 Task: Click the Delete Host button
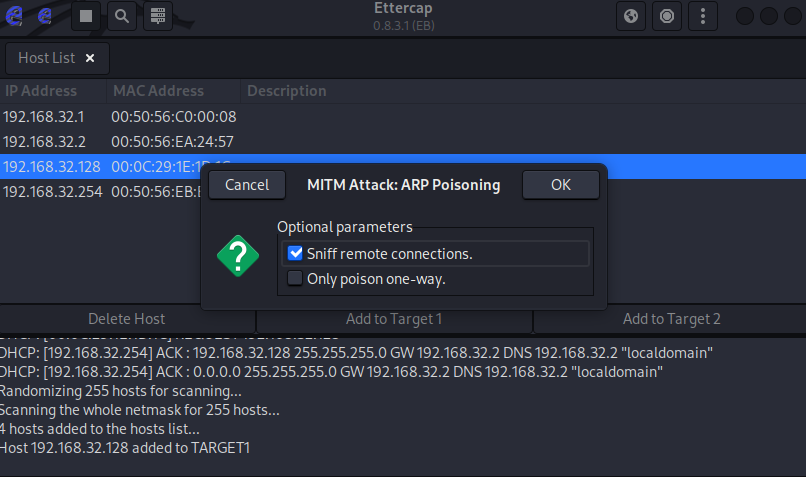[127, 319]
